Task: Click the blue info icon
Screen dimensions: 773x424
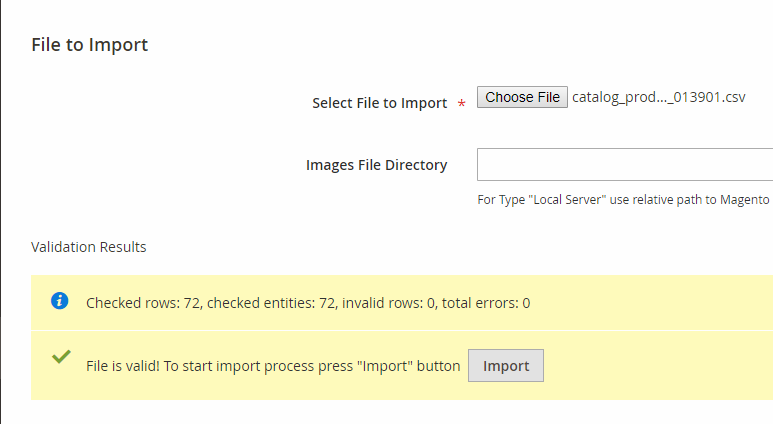Action: point(59,301)
